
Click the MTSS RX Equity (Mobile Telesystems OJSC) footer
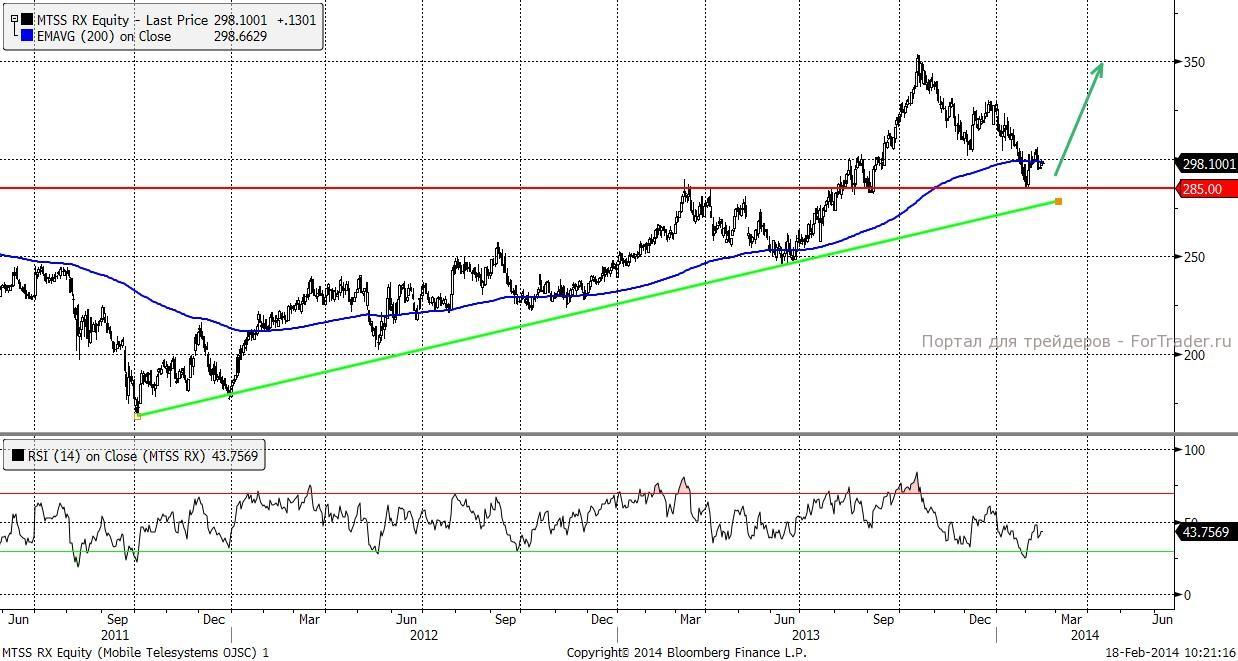(135, 652)
